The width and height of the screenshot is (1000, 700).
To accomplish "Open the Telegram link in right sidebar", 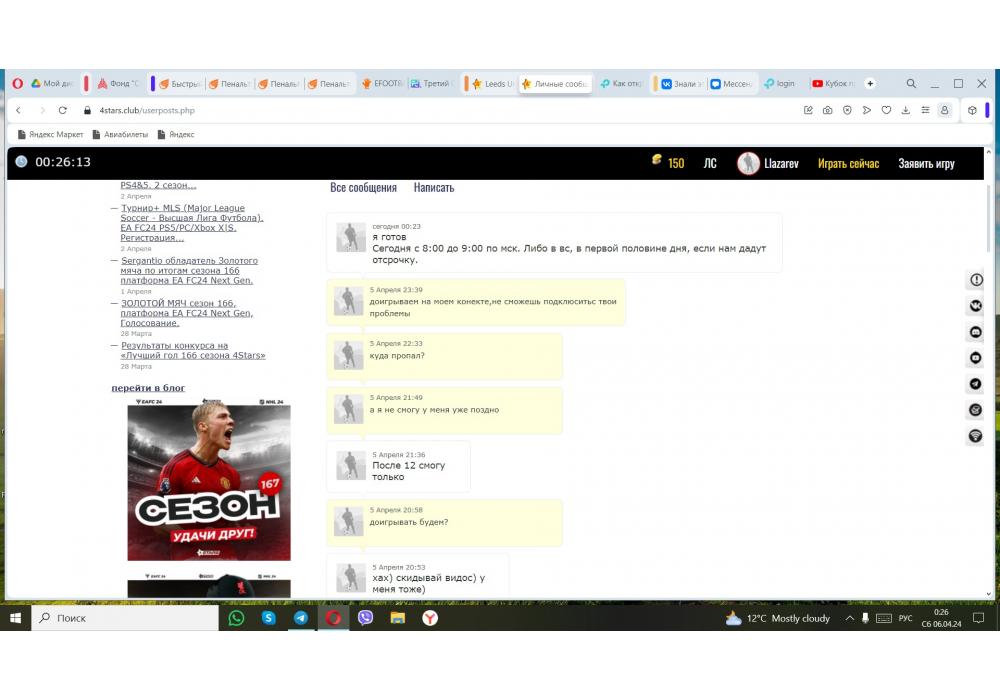I will [975, 384].
